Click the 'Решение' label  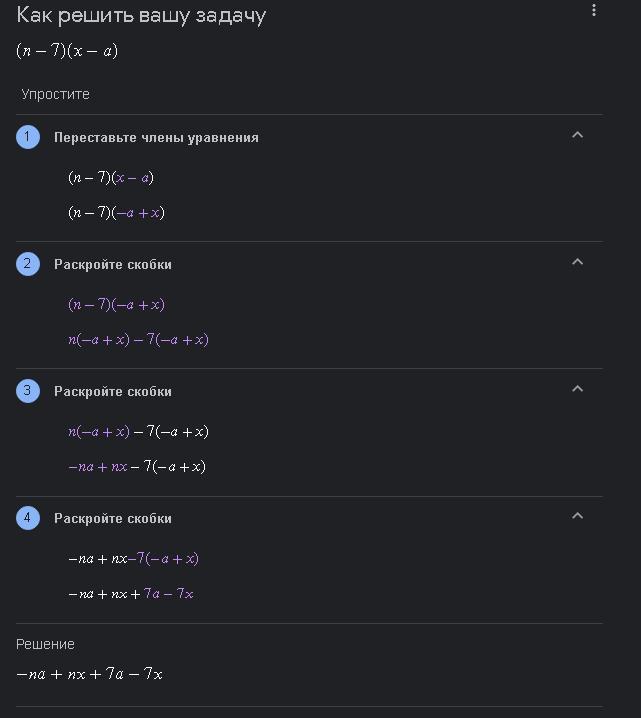click(x=45, y=644)
